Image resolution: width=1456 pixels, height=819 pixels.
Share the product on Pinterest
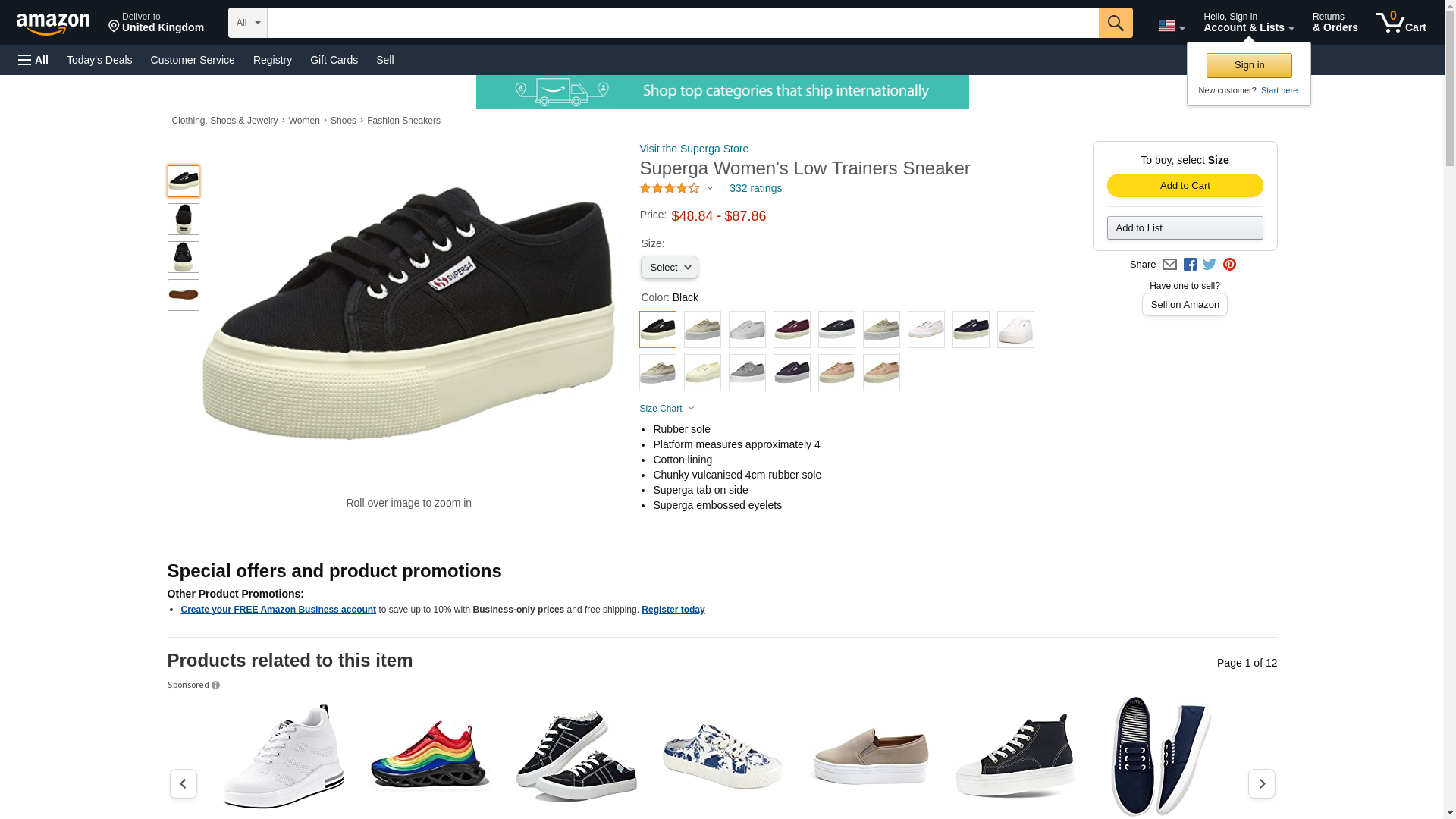tap(1229, 265)
